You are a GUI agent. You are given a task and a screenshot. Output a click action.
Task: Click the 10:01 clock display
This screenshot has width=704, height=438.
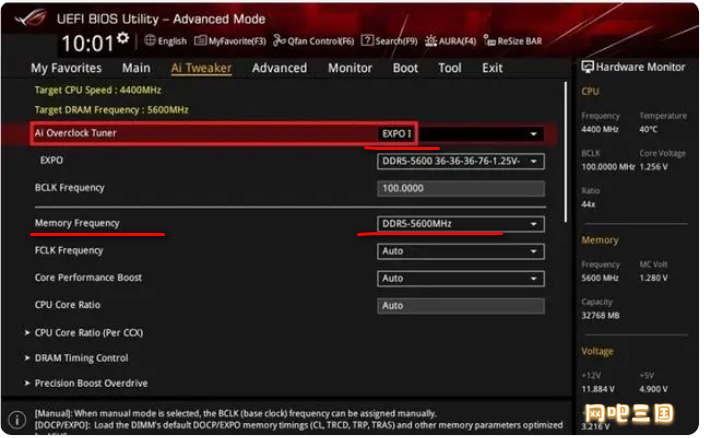pyautogui.click(x=88, y=44)
